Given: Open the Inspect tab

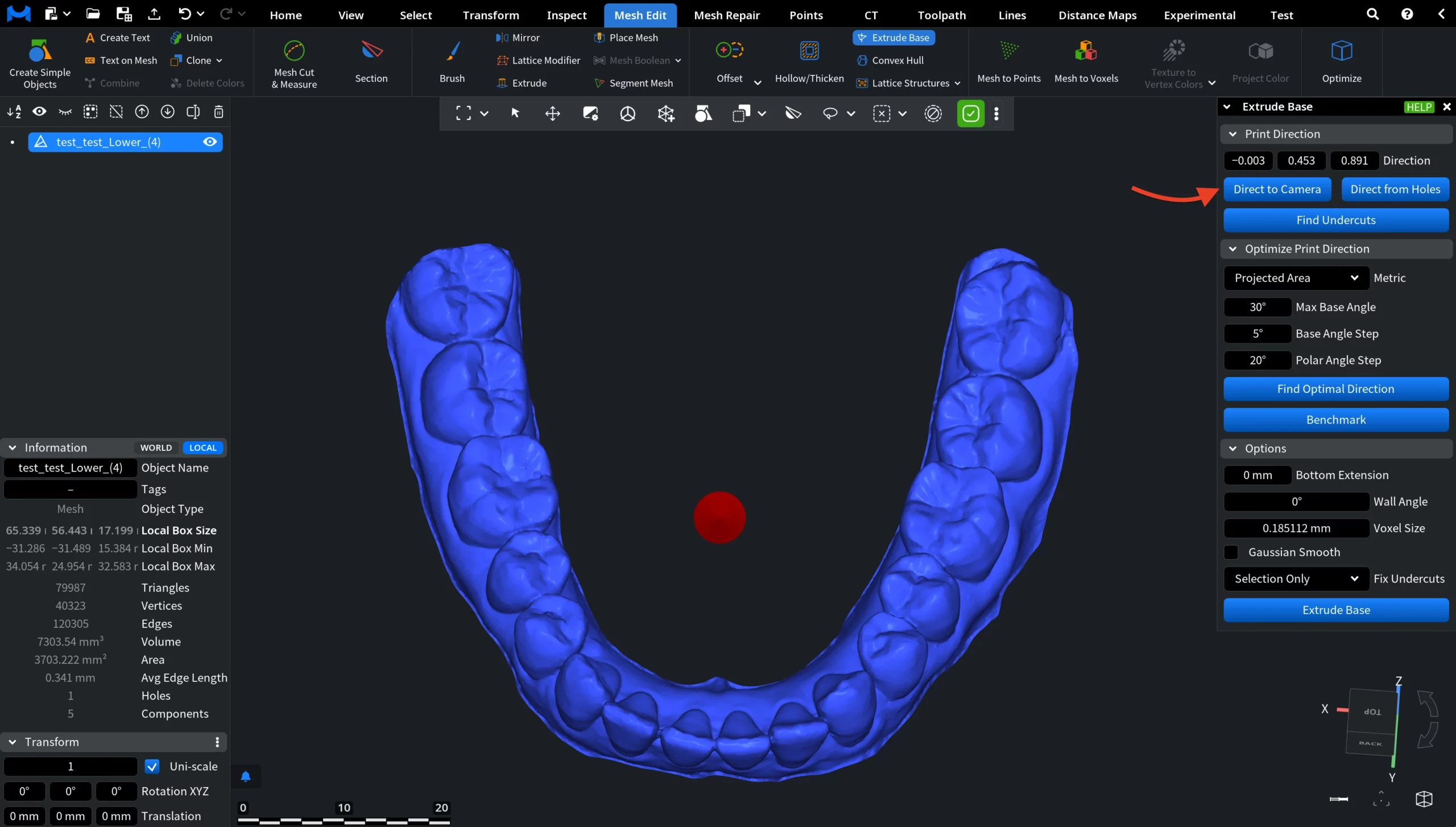Looking at the screenshot, I should (x=566, y=15).
